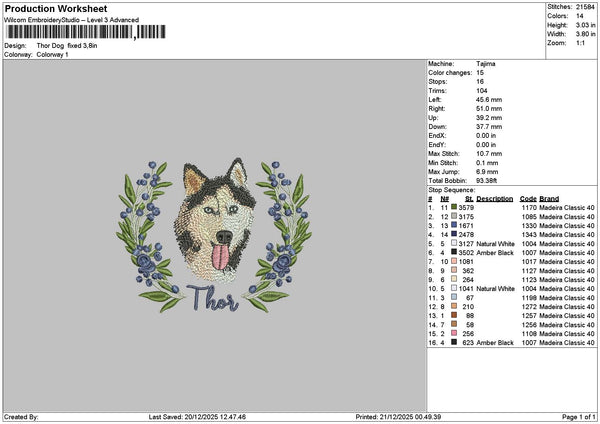Click the "Code" column header

(x=528, y=199)
